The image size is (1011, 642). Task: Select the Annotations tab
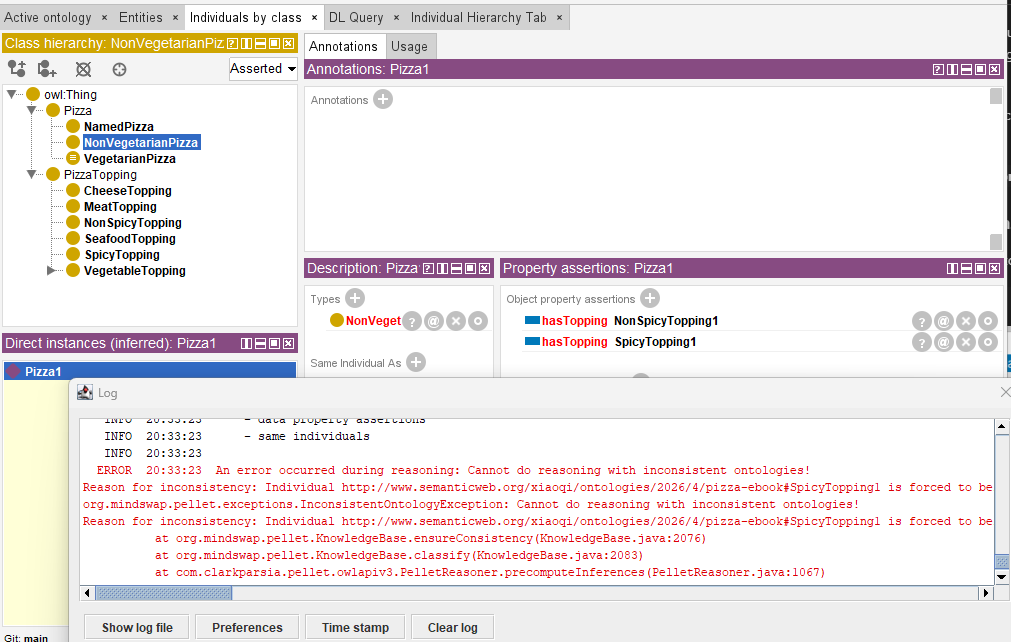point(343,46)
